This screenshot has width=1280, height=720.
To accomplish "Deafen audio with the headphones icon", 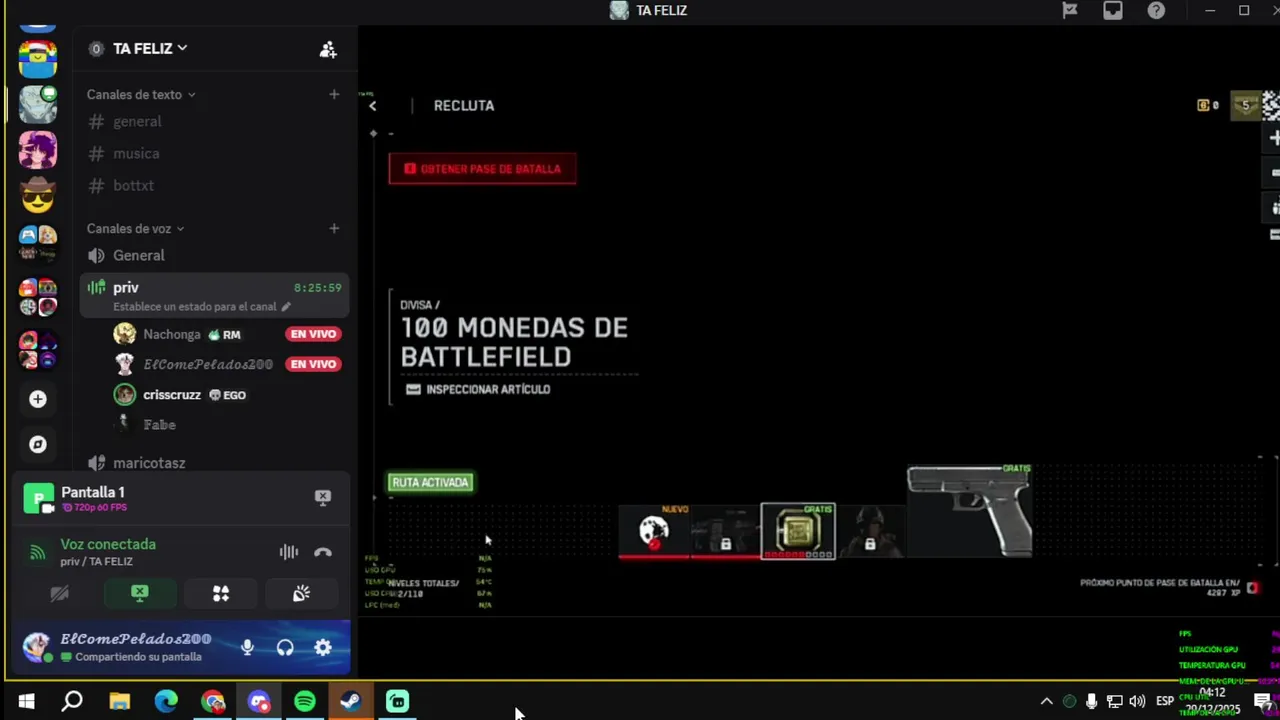I will click(x=285, y=647).
